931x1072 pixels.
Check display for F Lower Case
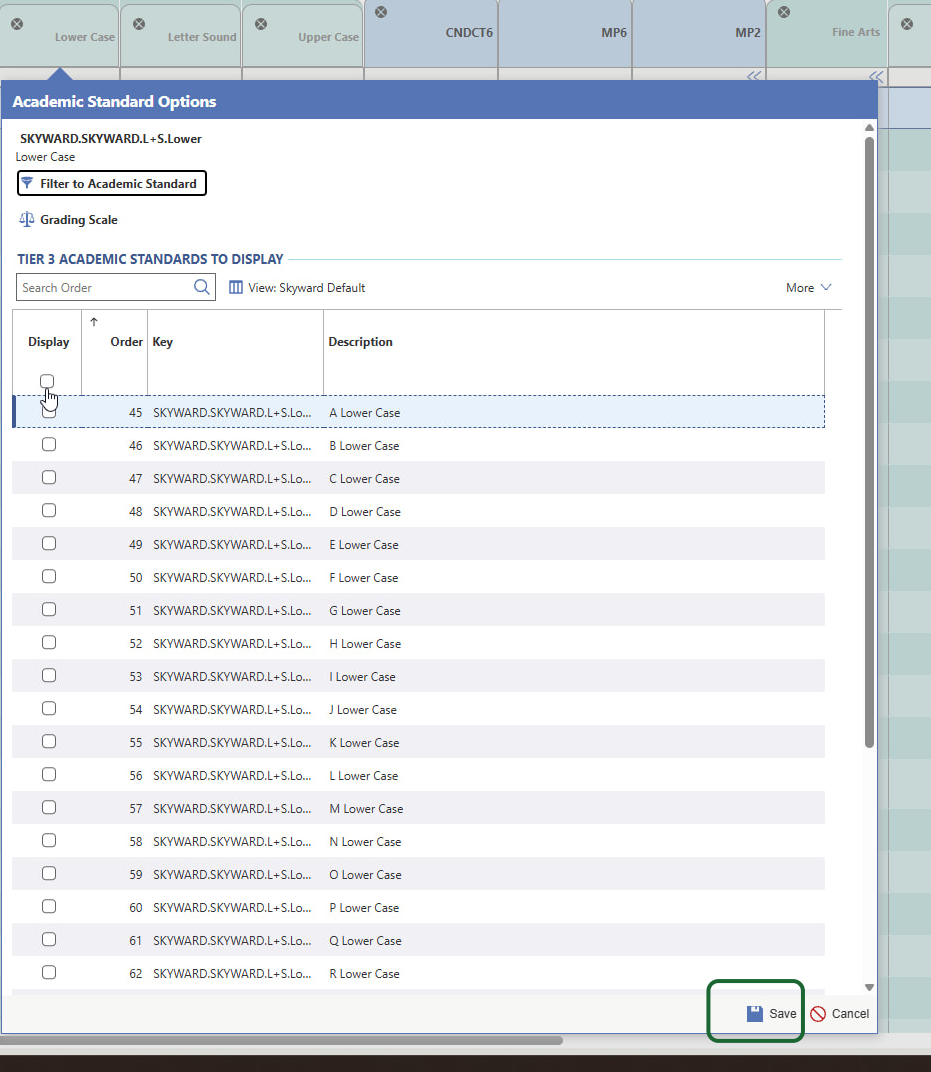49,576
